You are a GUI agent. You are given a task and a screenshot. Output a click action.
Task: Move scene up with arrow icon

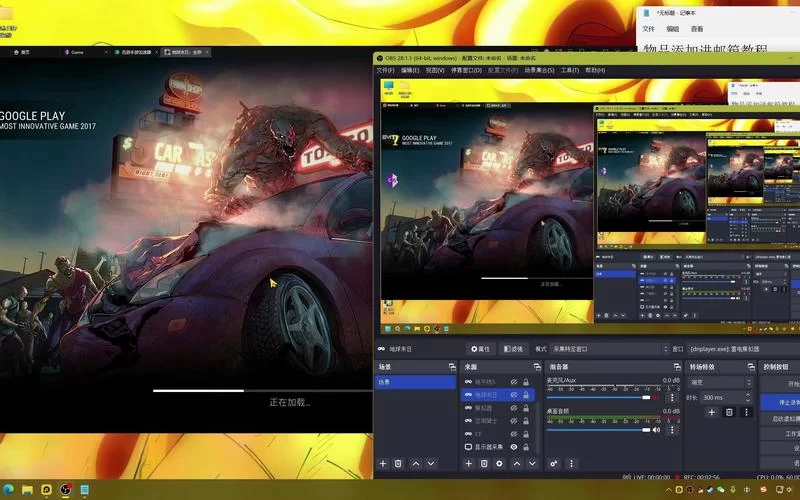[x=416, y=463]
